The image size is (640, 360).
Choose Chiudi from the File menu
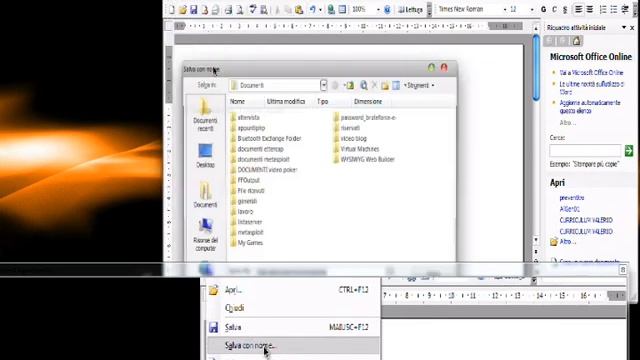(x=293, y=308)
